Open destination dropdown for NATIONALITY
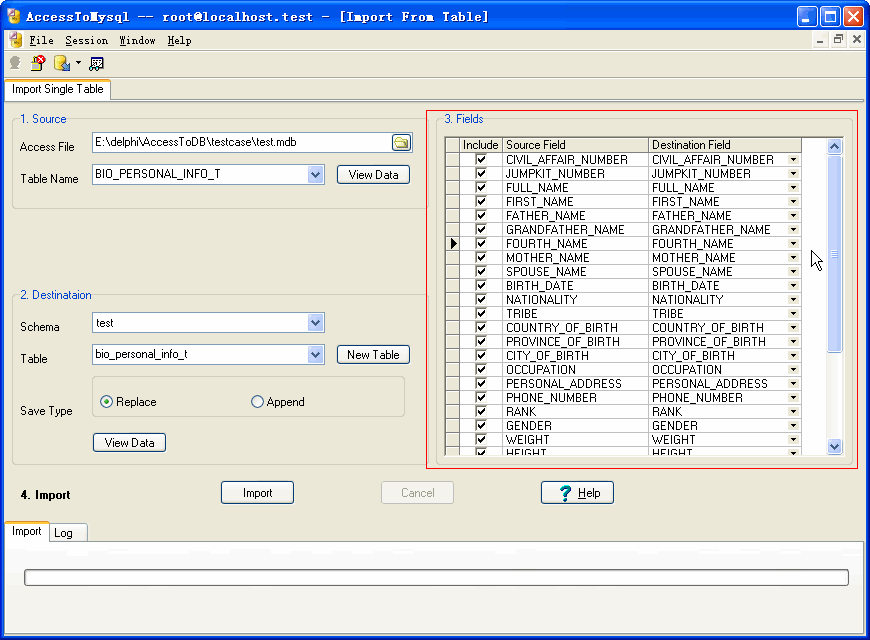 [x=793, y=299]
